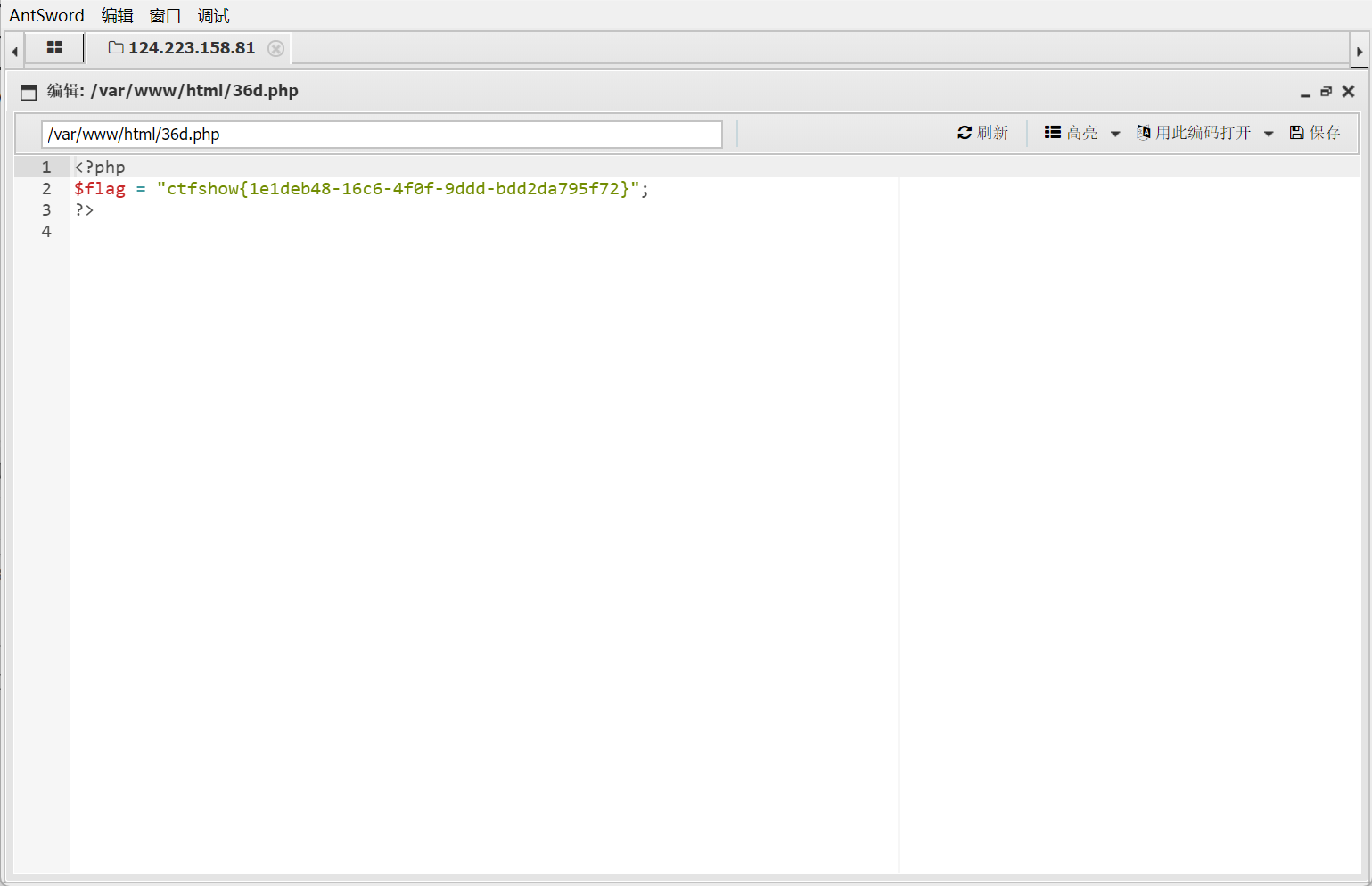This screenshot has width=1372, height=886.
Task: Switch to the home grid tab
Action: (x=54, y=48)
